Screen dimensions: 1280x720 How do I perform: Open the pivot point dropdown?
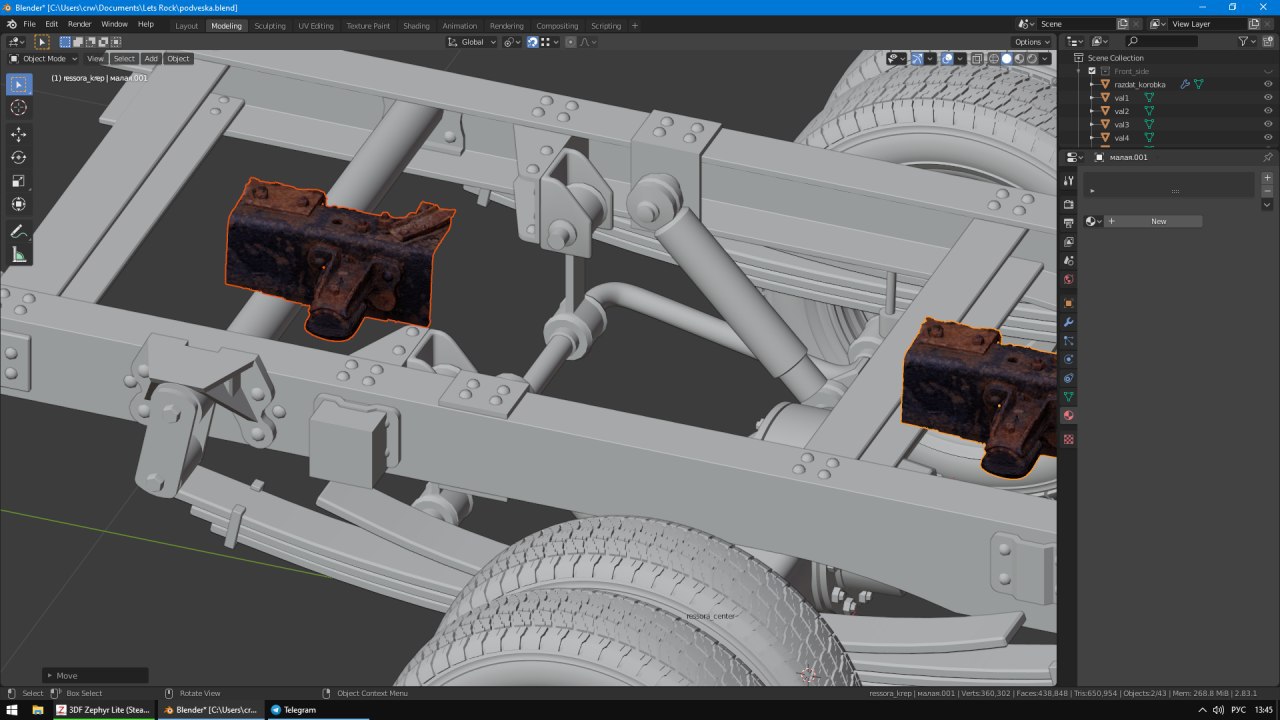512,42
